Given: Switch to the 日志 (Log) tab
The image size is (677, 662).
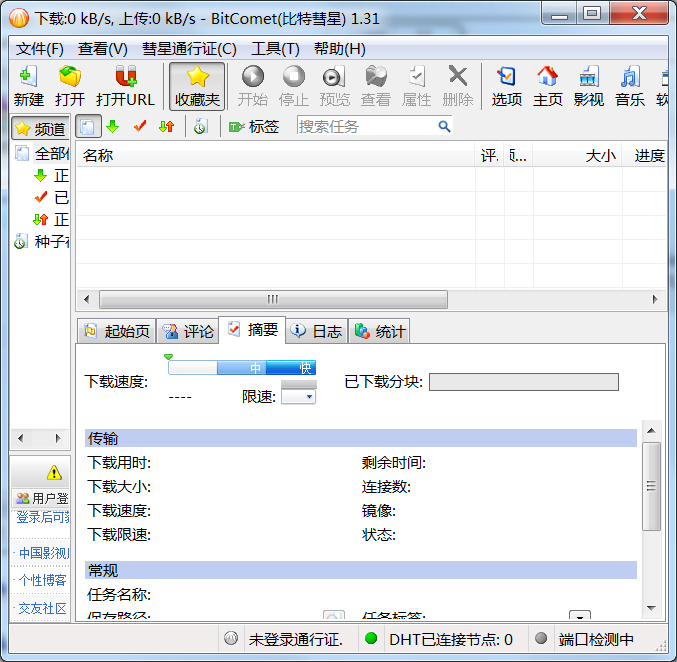Looking at the screenshot, I should tap(317, 331).
